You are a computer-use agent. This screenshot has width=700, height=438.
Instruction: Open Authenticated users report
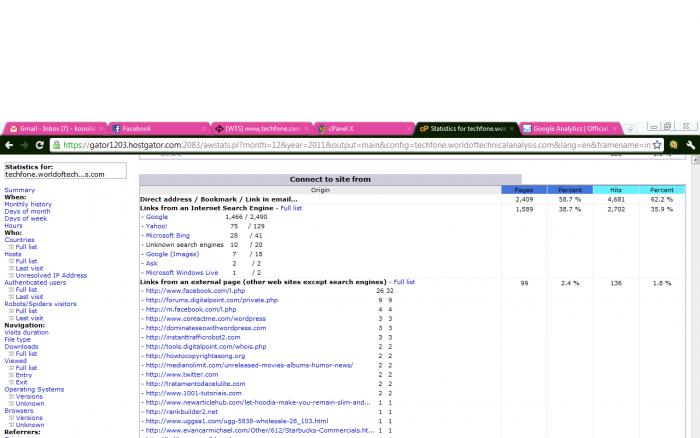click(35, 283)
